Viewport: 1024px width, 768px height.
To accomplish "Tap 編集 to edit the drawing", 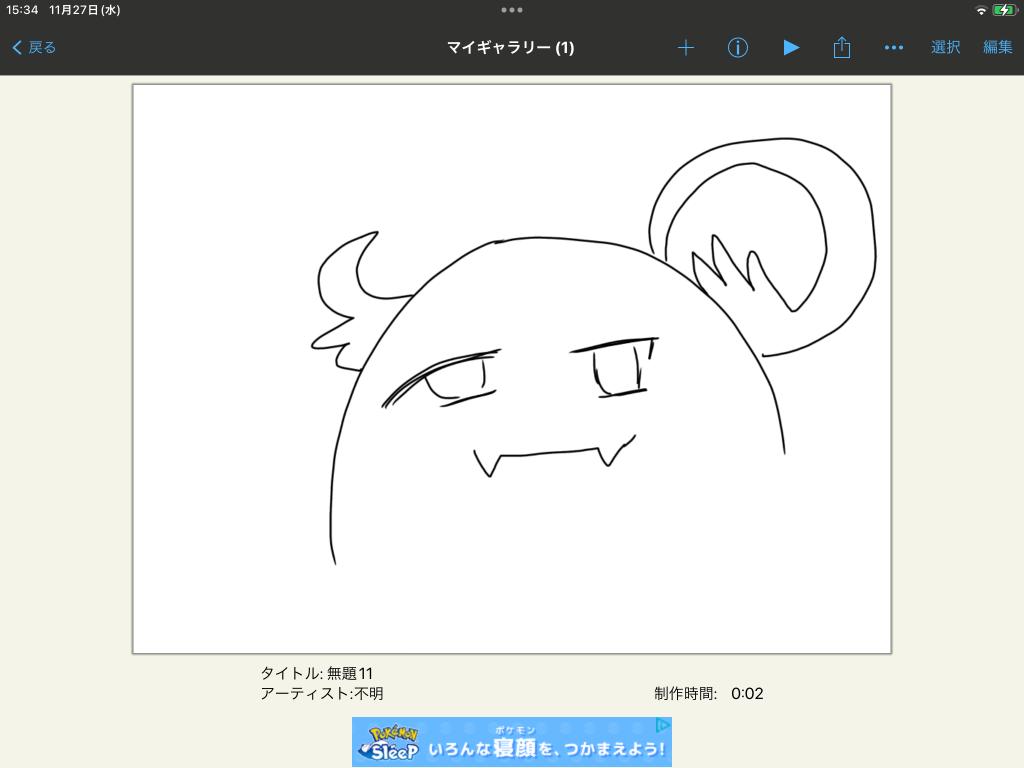I will pyautogui.click(x=997, y=47).
